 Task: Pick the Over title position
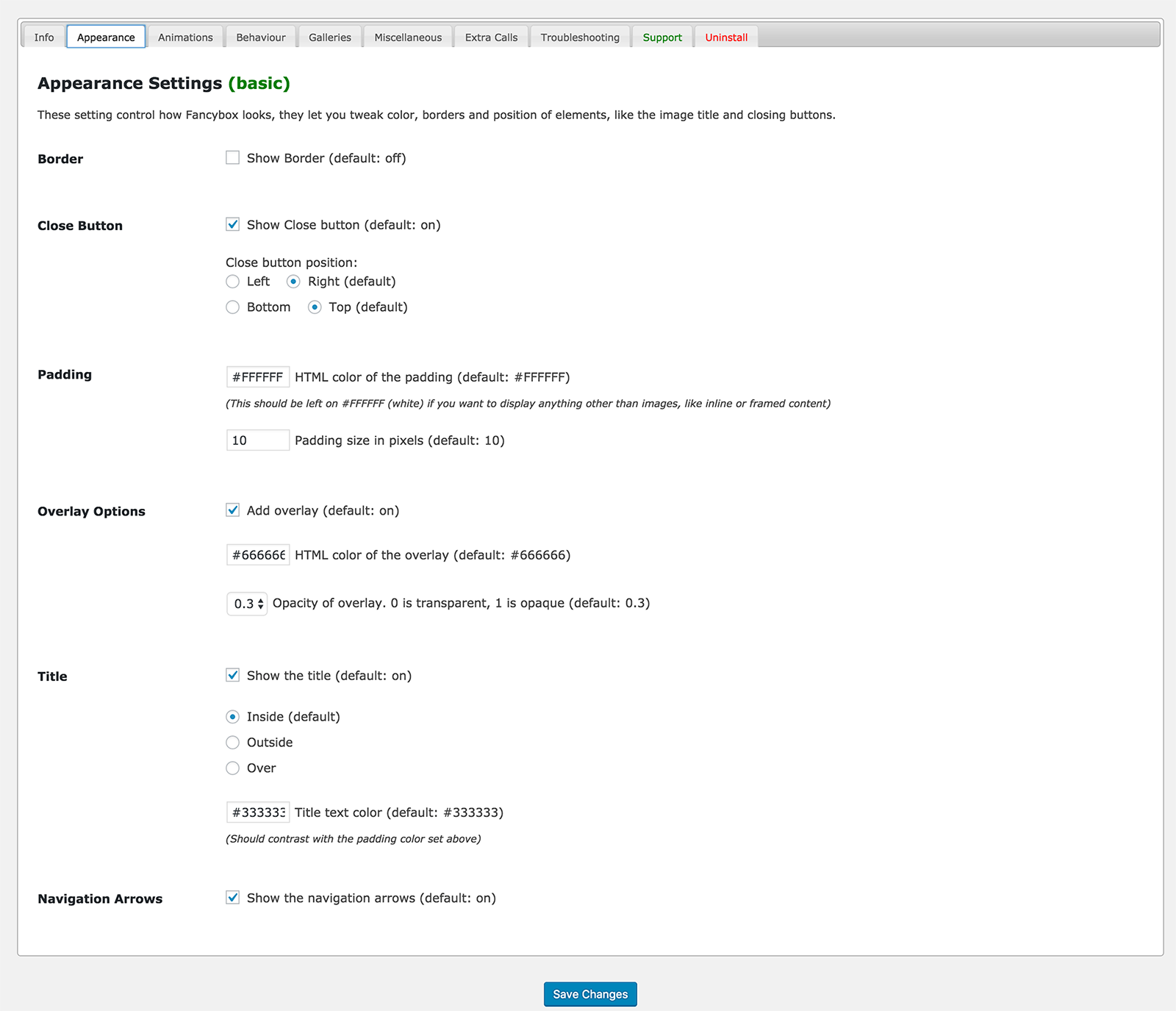point(232,768)
